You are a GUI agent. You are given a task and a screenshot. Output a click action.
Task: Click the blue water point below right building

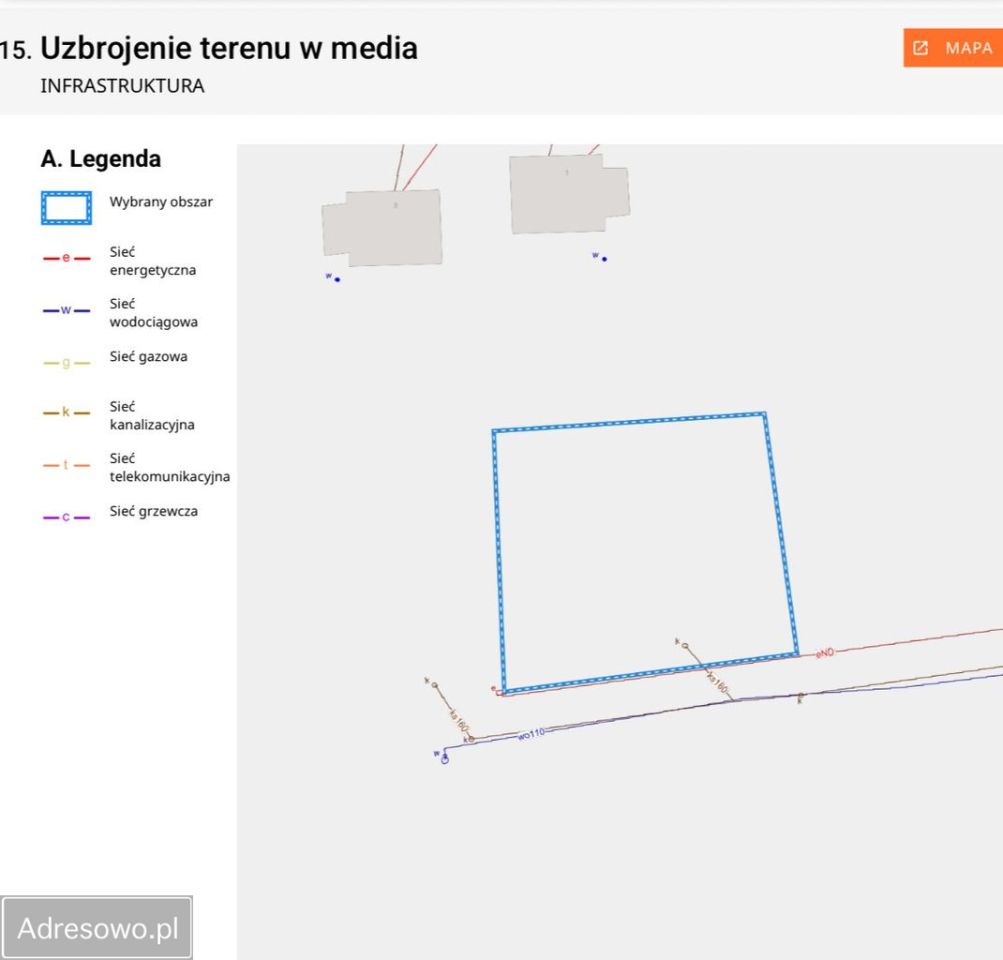tap(604, 259)
